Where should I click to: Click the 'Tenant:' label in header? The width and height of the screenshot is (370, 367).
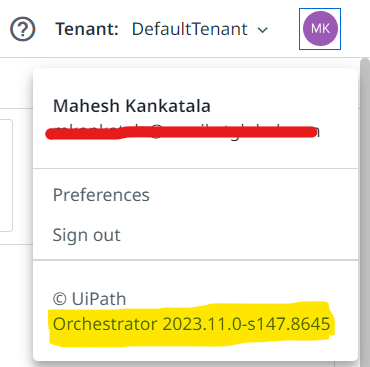(87, 29)
